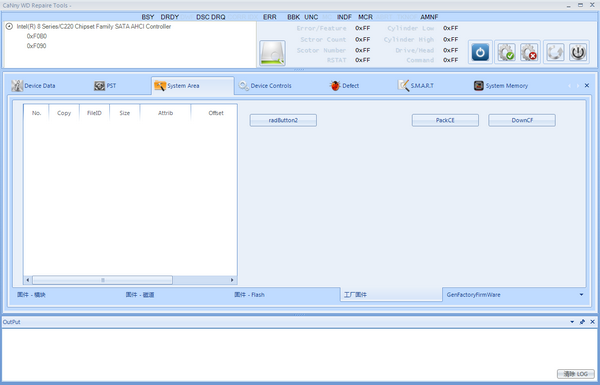Click the 清除 LOG button
The height and width of the screenshot is (385, 600).
576,374
